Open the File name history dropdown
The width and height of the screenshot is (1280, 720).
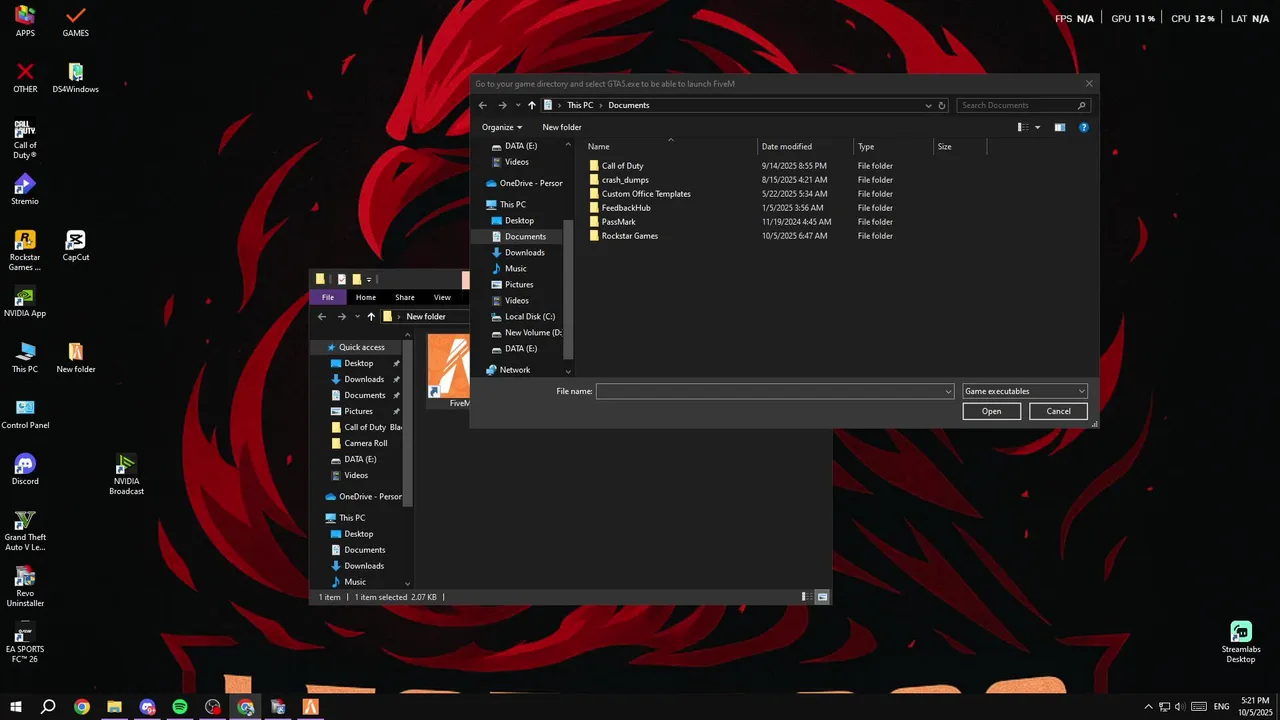[x=948, y=391]
